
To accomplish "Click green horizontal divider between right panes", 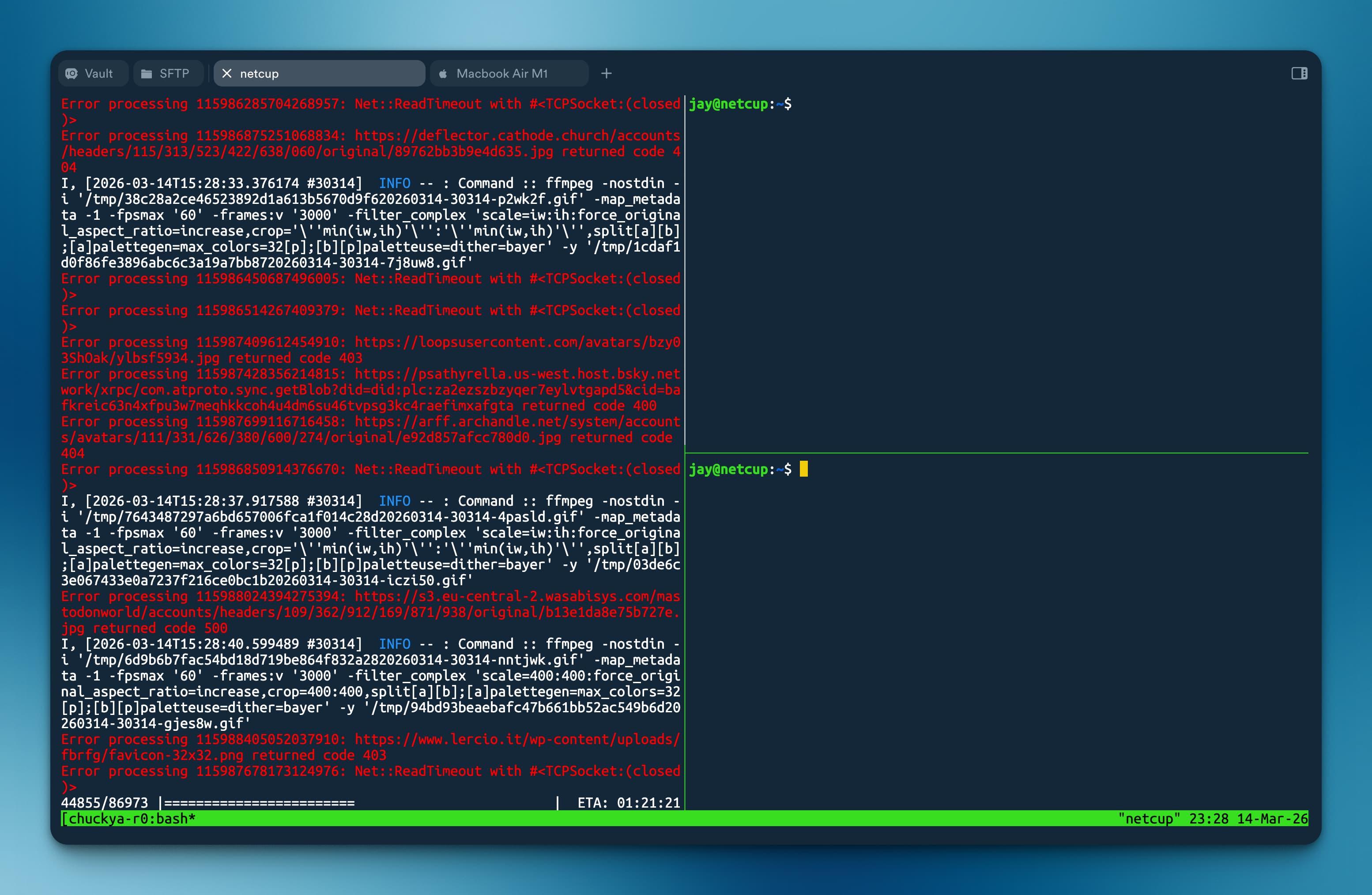I will click(x=996, y=454).
